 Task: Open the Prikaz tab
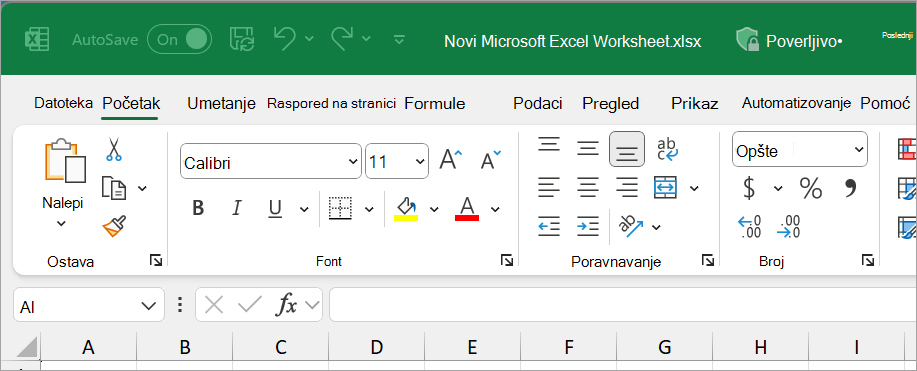pos(695,104)
